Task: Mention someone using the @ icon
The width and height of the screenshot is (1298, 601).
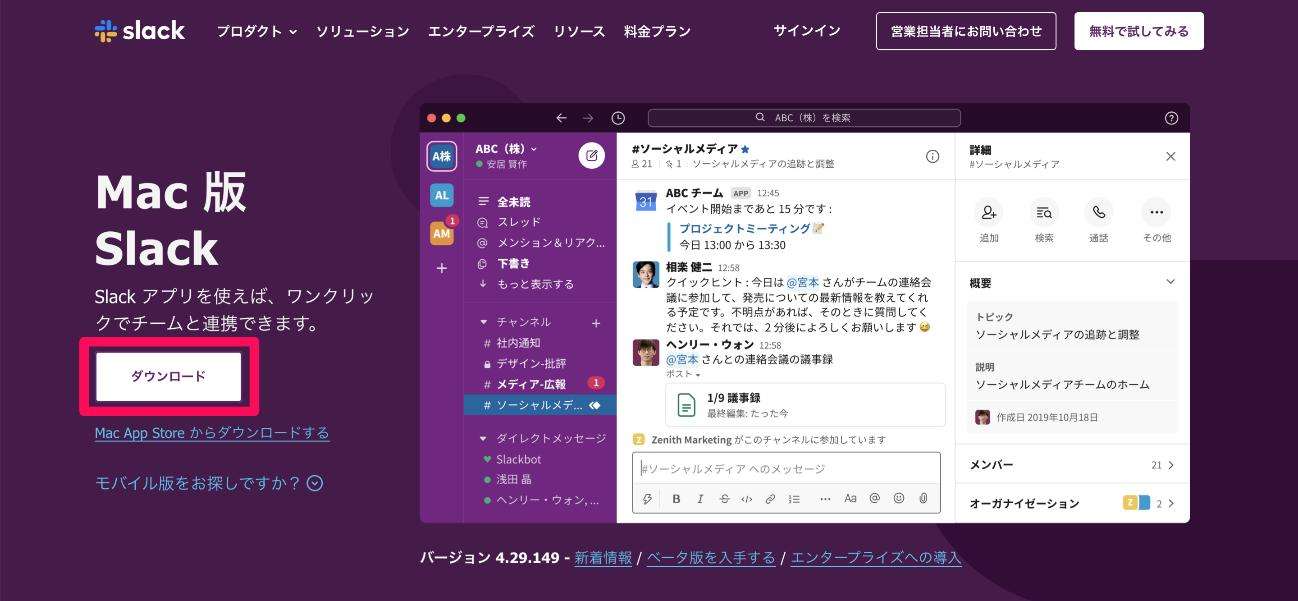Action: pos(876,498)
